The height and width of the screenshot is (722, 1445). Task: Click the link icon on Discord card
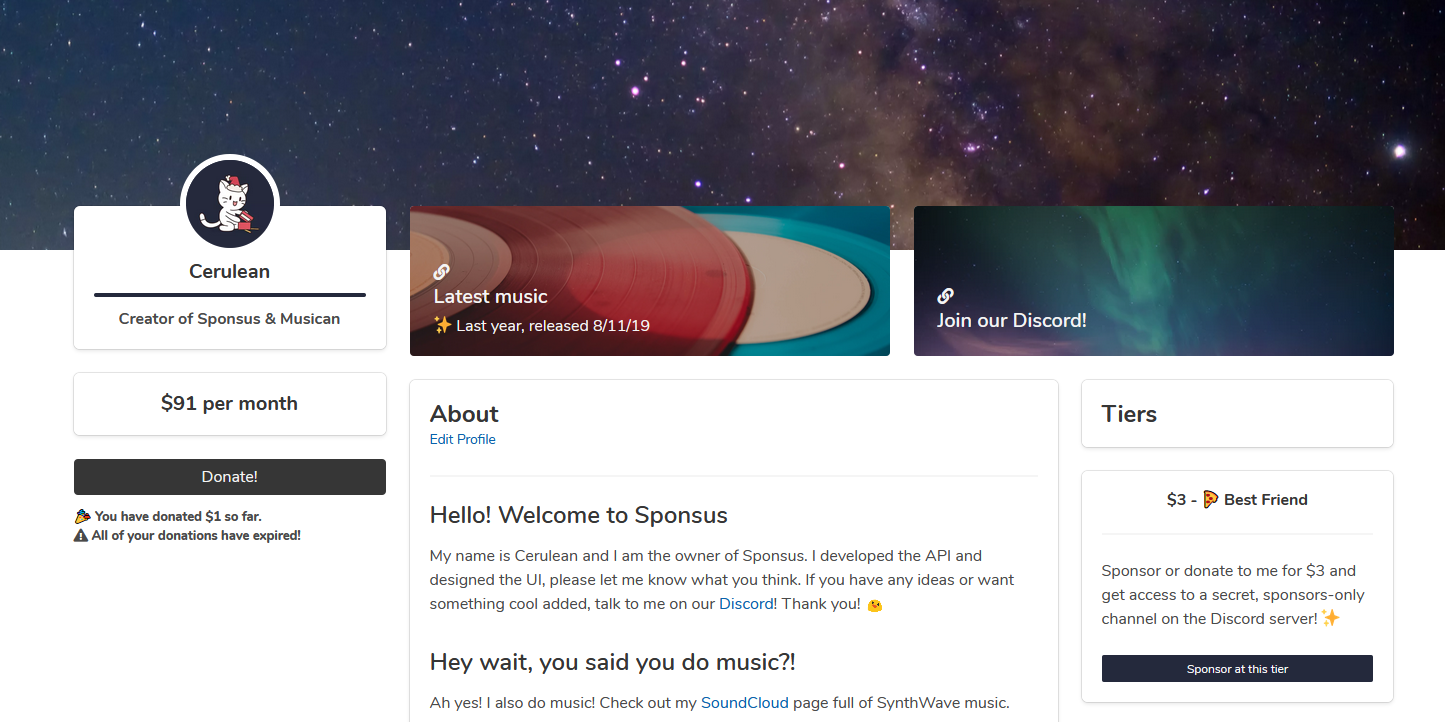pyautogui.click(x=945, y=295)
